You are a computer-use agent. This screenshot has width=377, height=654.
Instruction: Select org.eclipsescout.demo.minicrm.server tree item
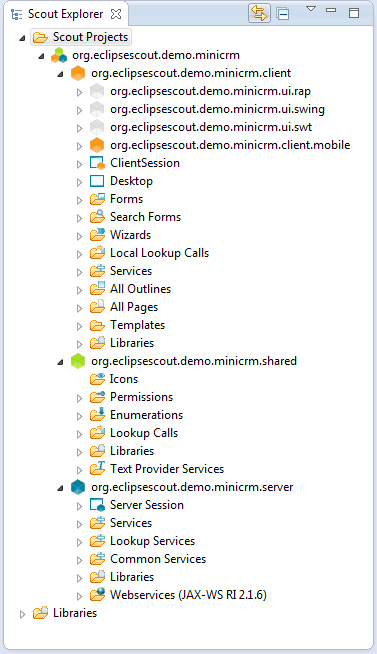coord(192,487)
